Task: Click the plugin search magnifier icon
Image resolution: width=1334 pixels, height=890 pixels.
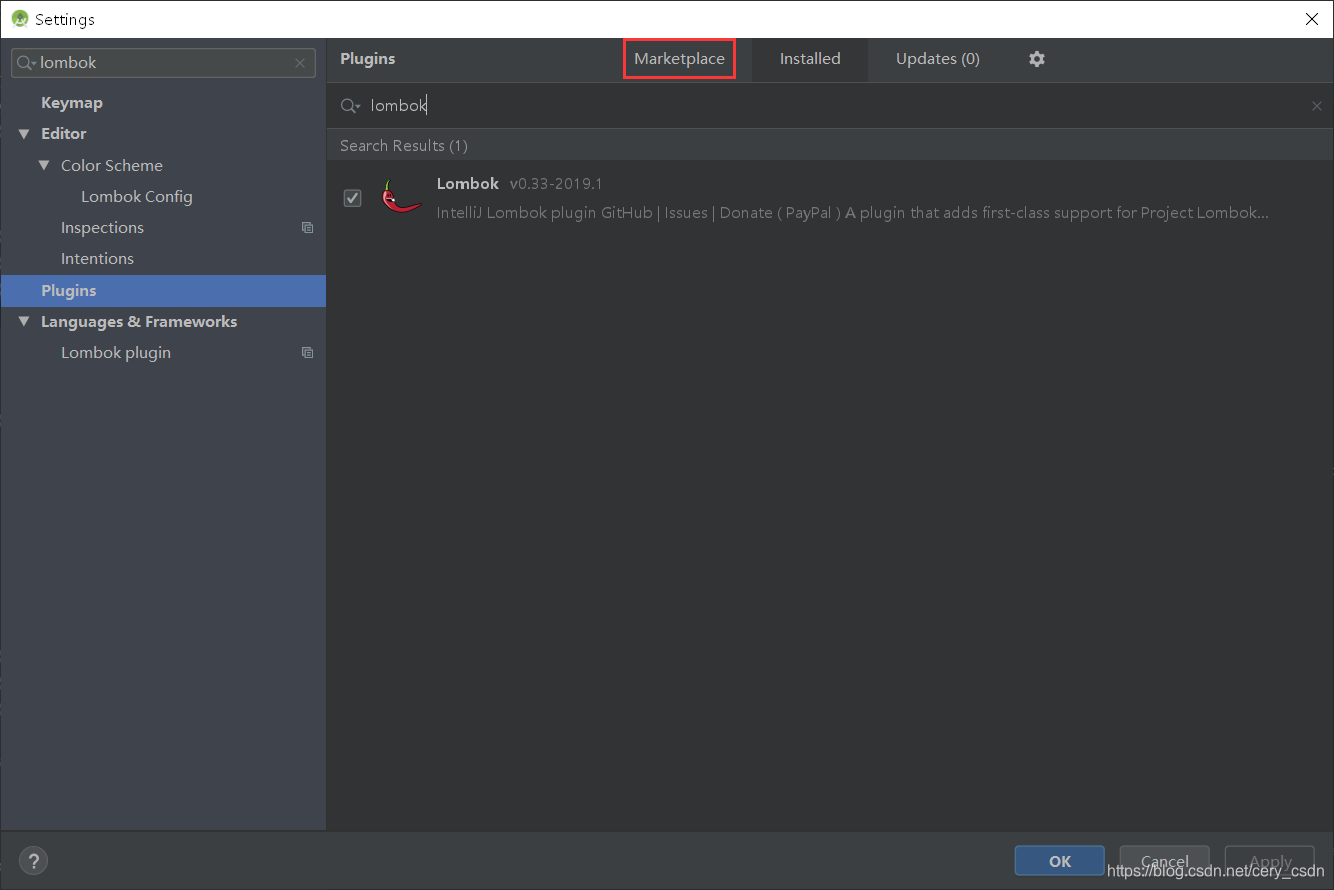Action: [x=350, y=106]
